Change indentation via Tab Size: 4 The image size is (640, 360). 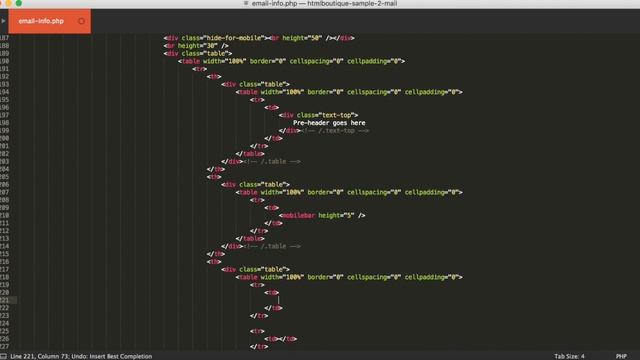click(x=569, y=356)
